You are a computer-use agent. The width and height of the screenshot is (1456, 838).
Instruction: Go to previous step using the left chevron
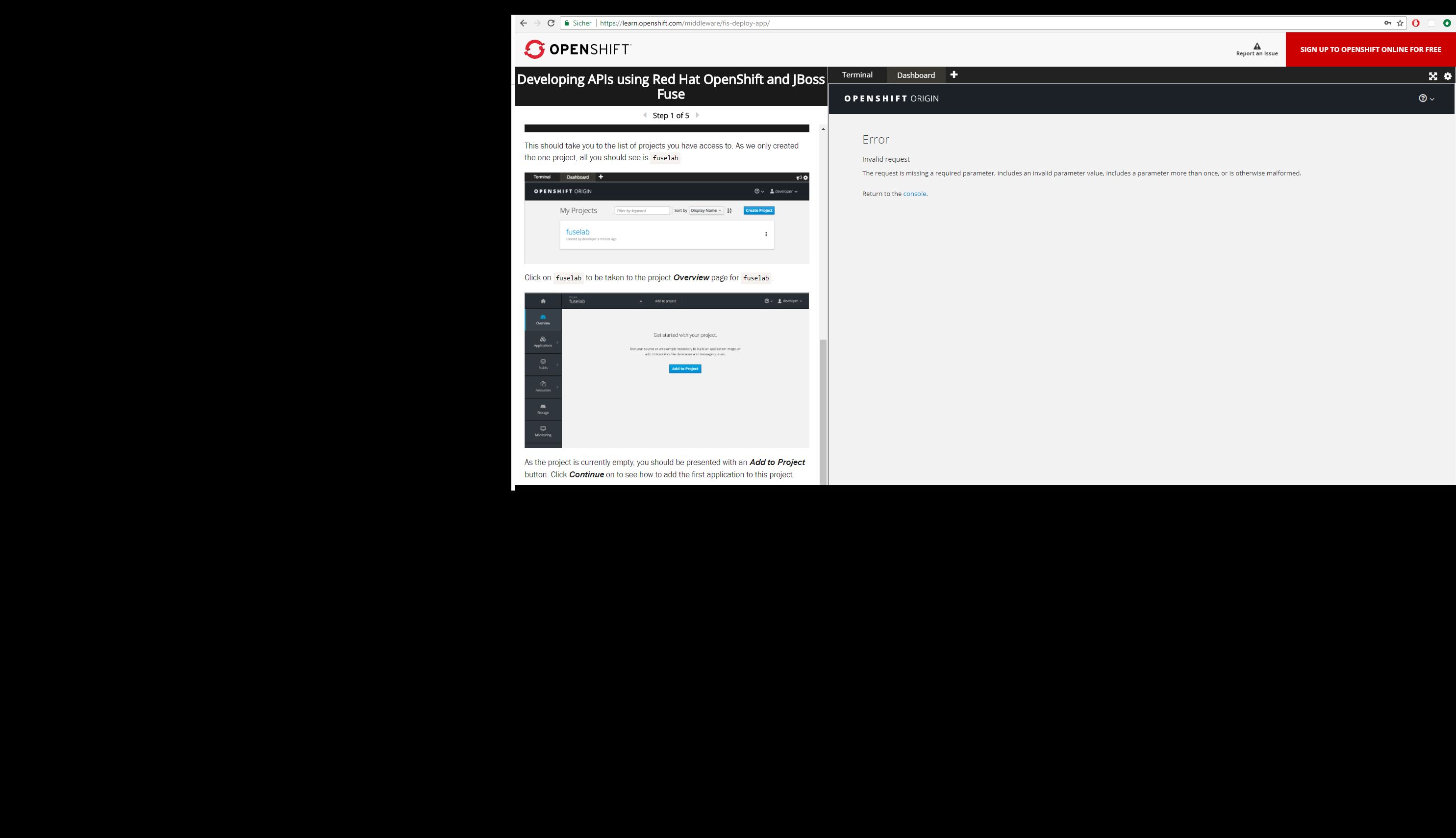[x=644, y=115]
